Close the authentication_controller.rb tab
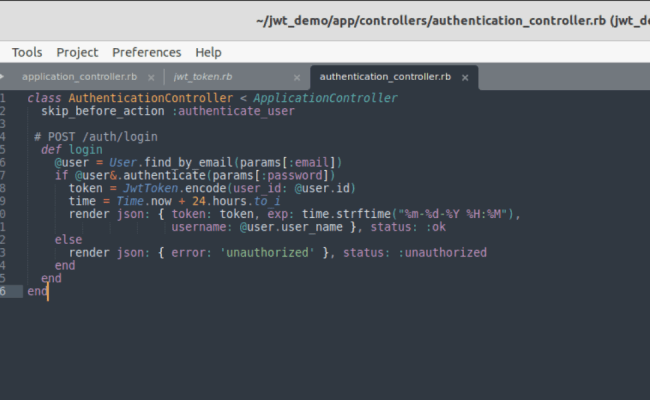The height and width of the screenshot is (400, 650). pyautogui.click(x=465, y=78)
